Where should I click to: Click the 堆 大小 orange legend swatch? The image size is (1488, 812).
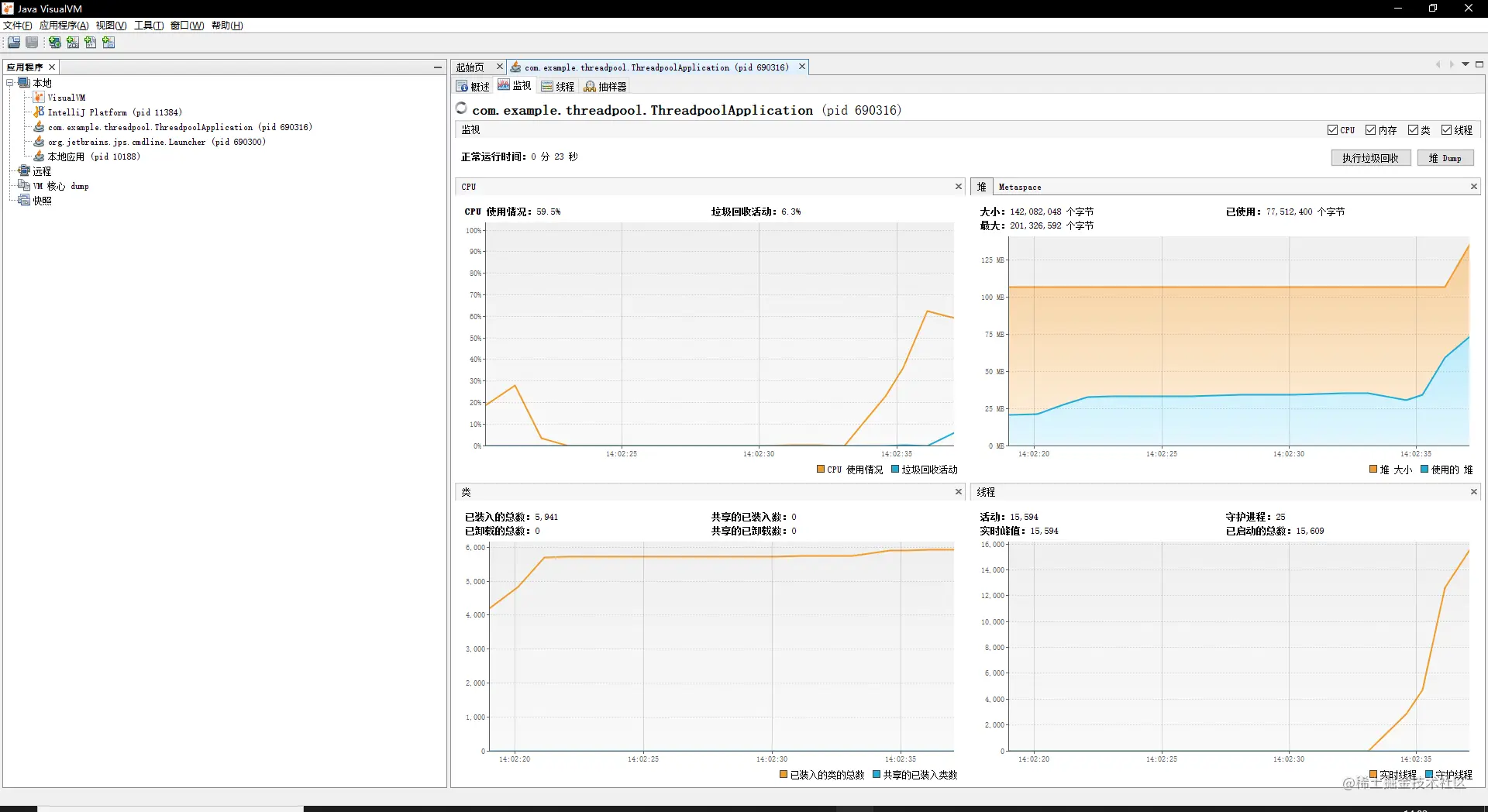[x=1373, y=469]
